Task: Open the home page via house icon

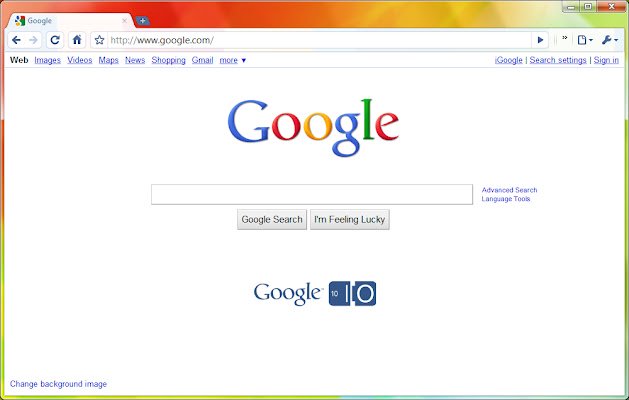Action: tap(77, 40)
